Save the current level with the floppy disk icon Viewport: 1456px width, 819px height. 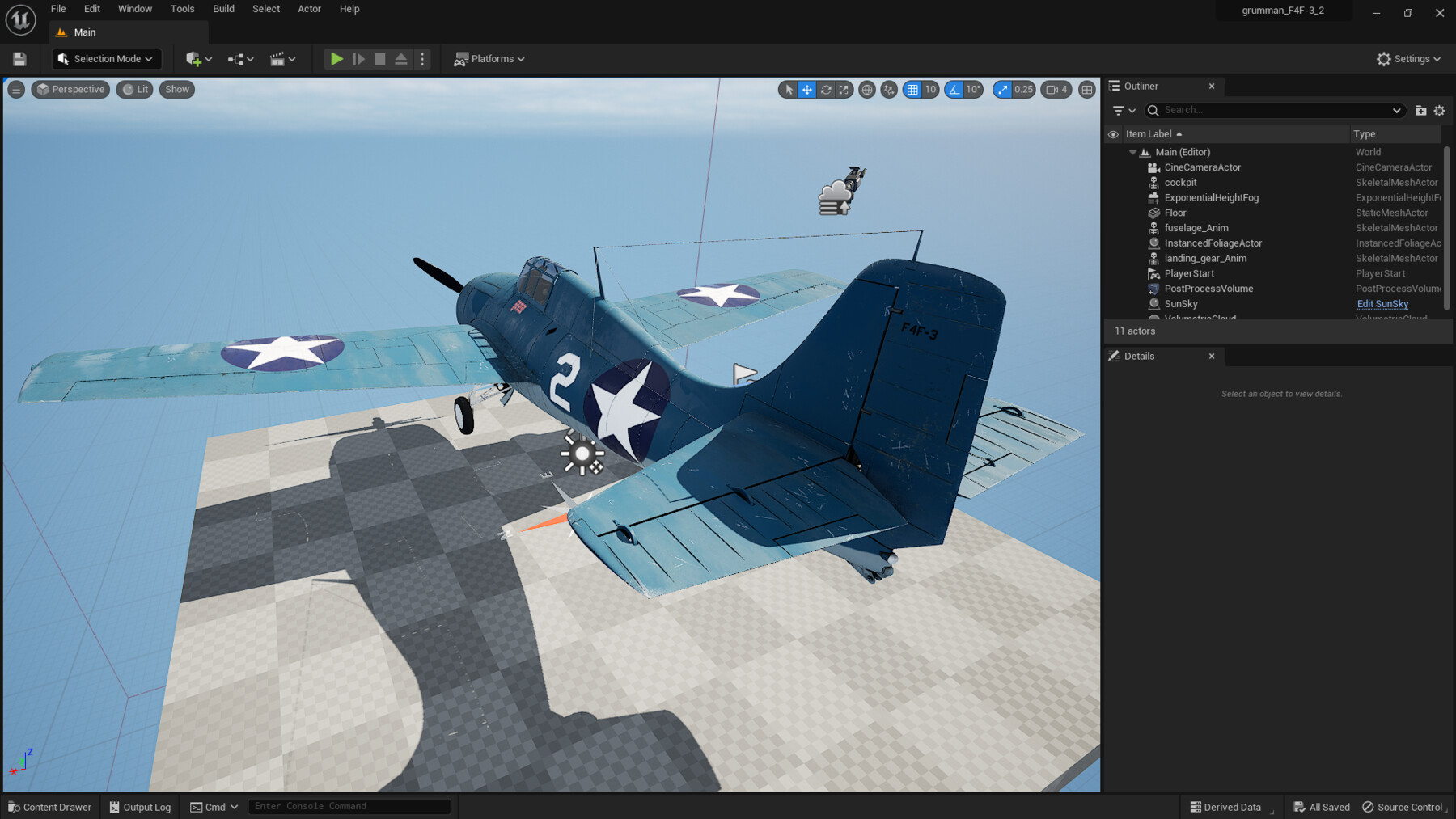tap(19, 59)
